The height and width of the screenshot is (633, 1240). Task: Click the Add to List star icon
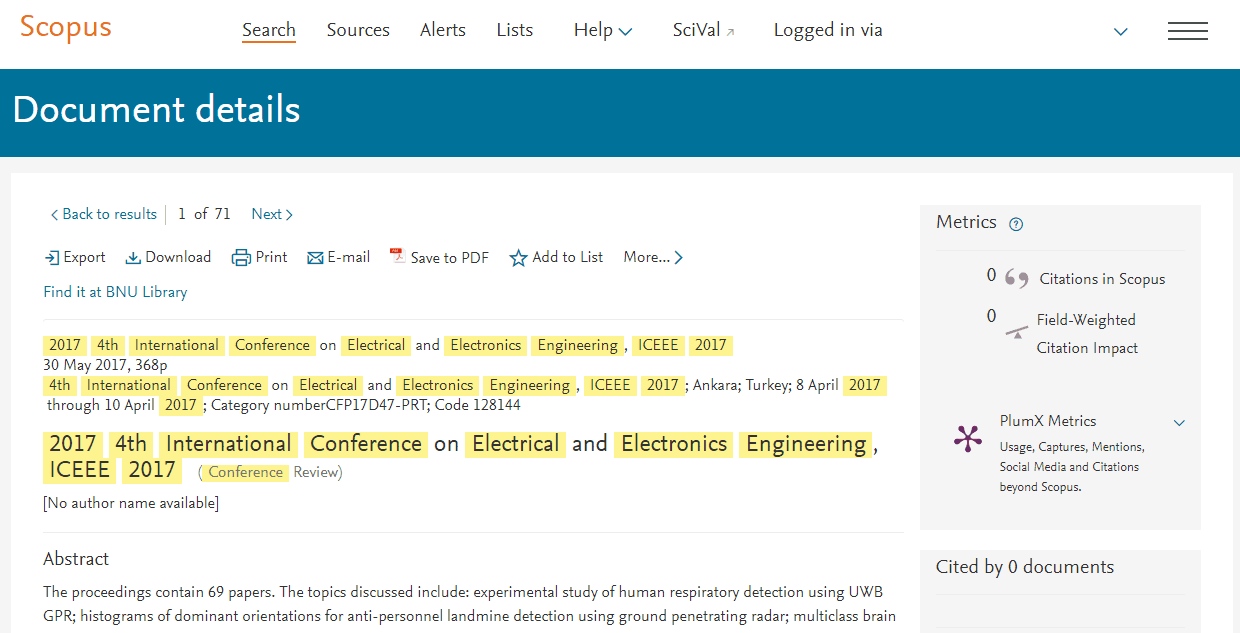518,258
